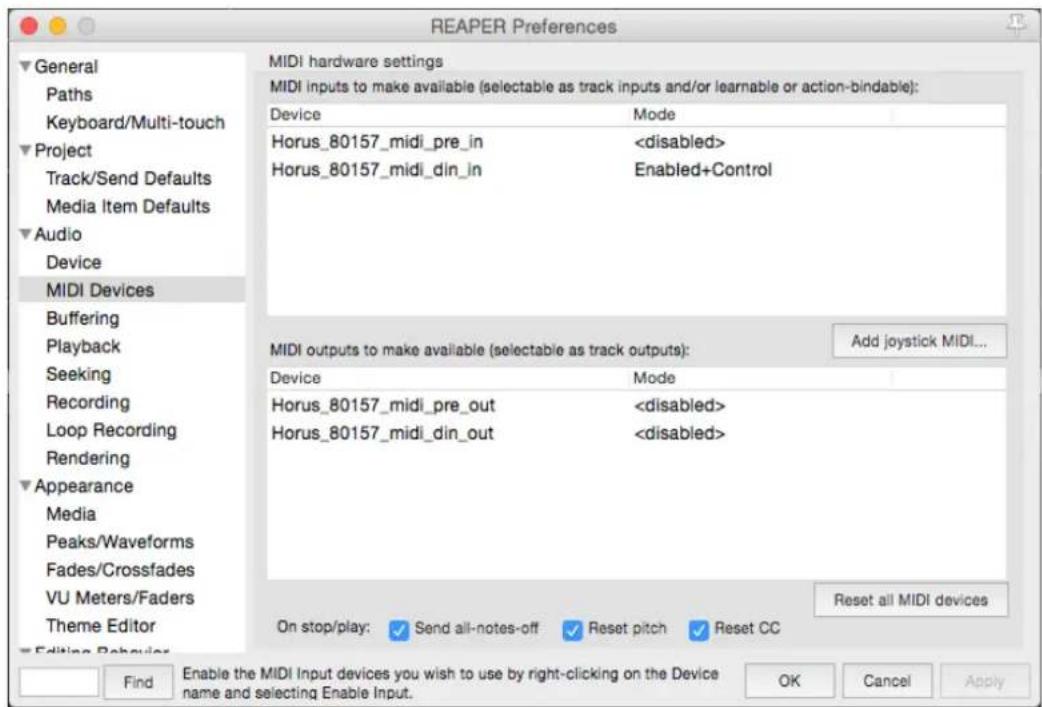Click disabled mode of midi_din_out

pyautogui.click(x=679, y=433)
